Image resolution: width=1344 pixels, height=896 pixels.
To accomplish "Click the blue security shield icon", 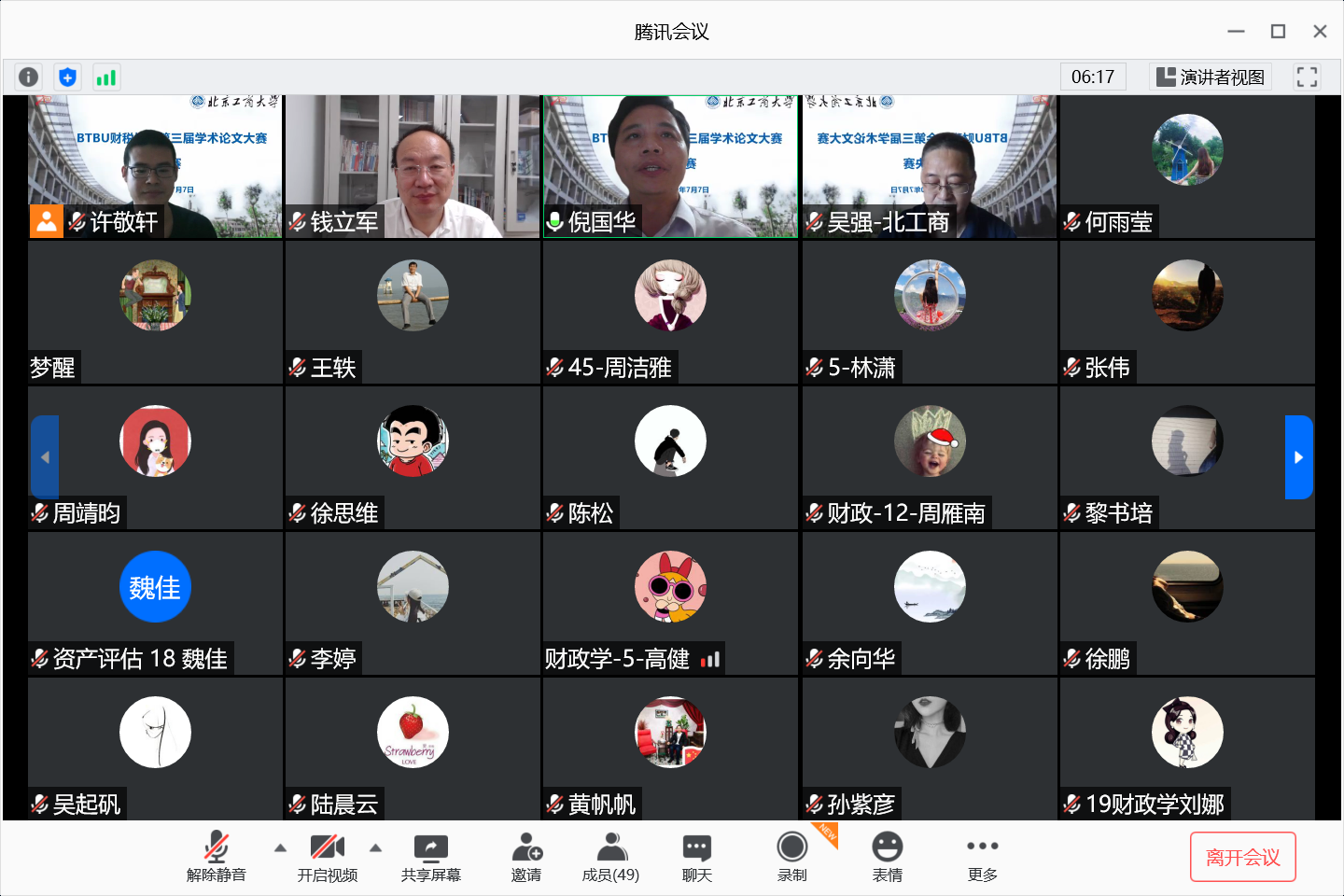I will click(67, 77).
